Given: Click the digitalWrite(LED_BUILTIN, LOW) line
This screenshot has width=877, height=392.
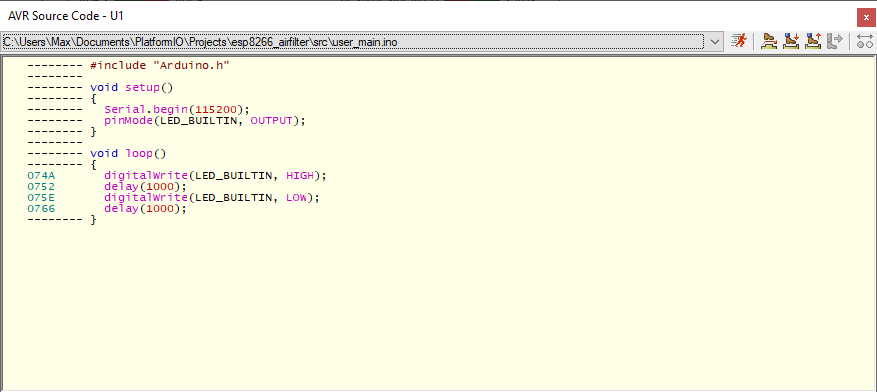Looking at the screenshot, I should (x=211, y=197).
